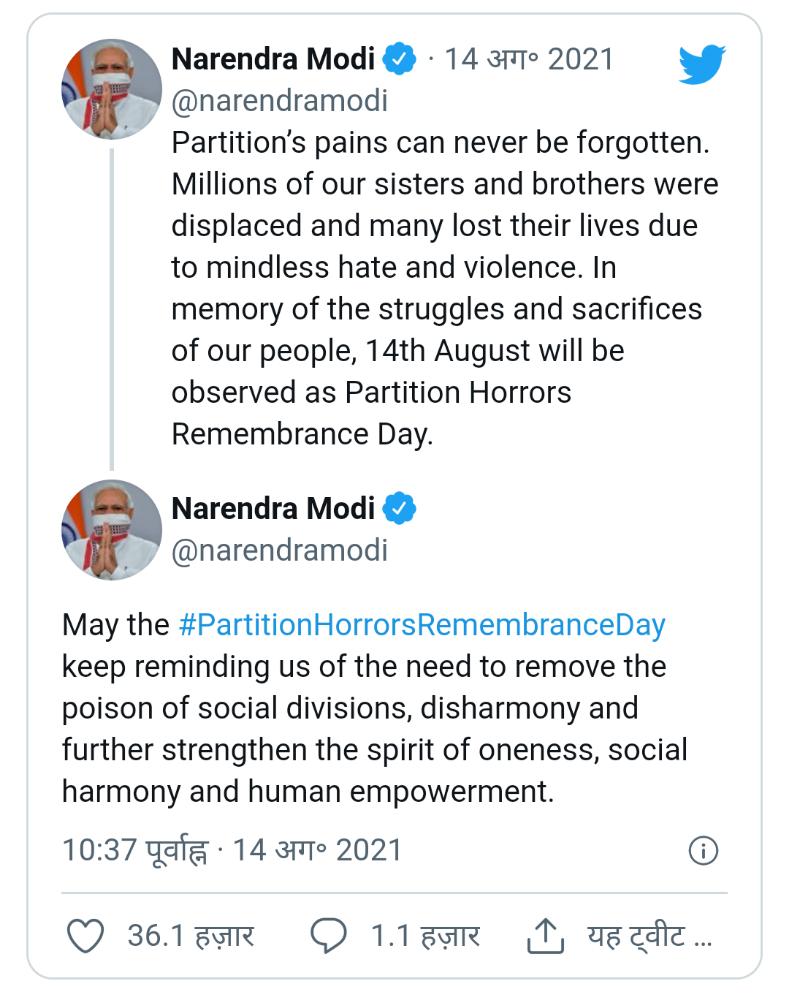Open Modi's avatar in the second tweet
Image resolution: width=789 pixels, height=1000 pixels.
(x=112, y=529)
